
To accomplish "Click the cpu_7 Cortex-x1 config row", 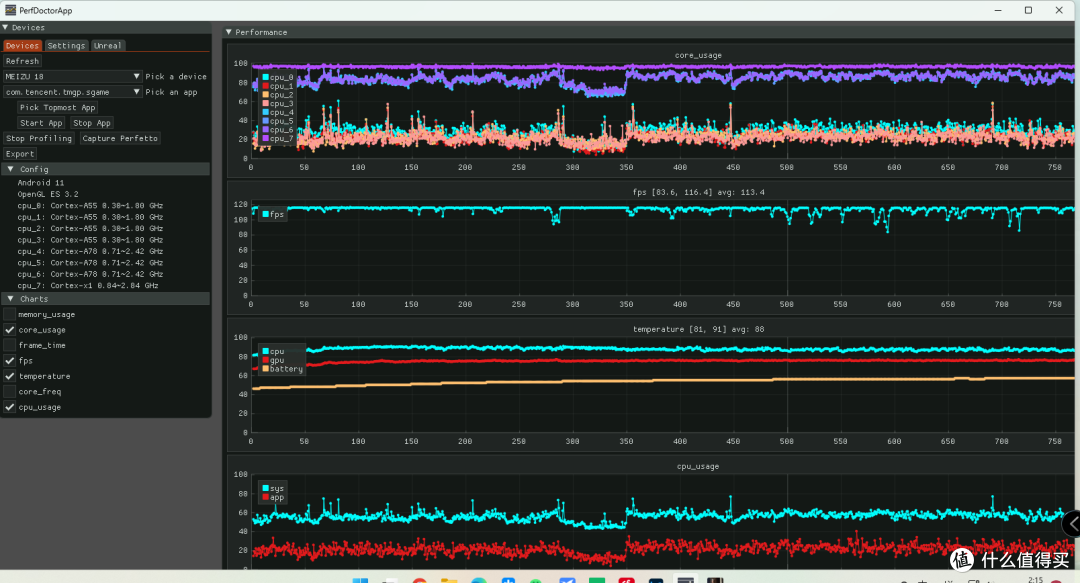I will [88, 285].
